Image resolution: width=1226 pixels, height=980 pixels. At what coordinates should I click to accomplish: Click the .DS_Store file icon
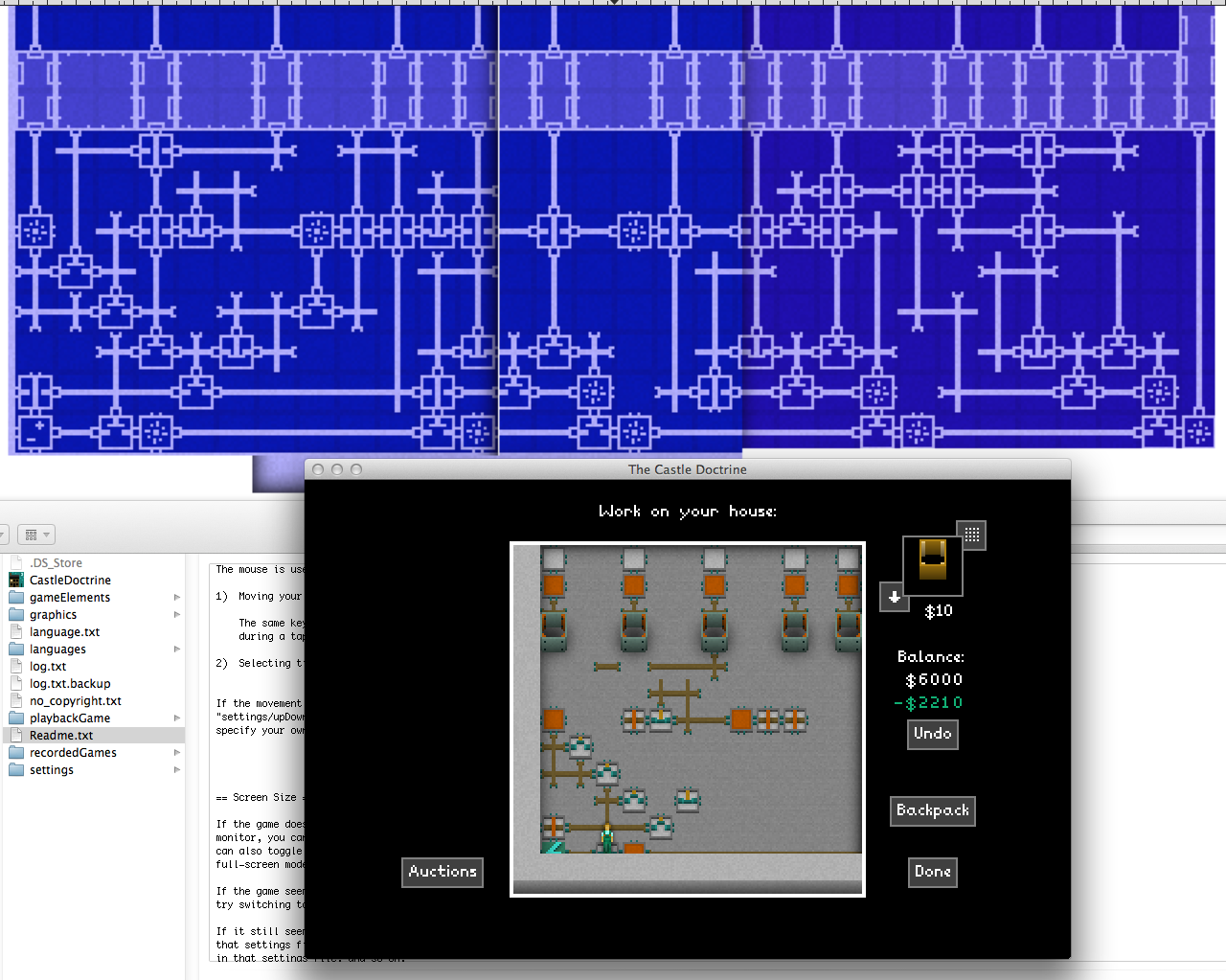[x=16, y=562]
